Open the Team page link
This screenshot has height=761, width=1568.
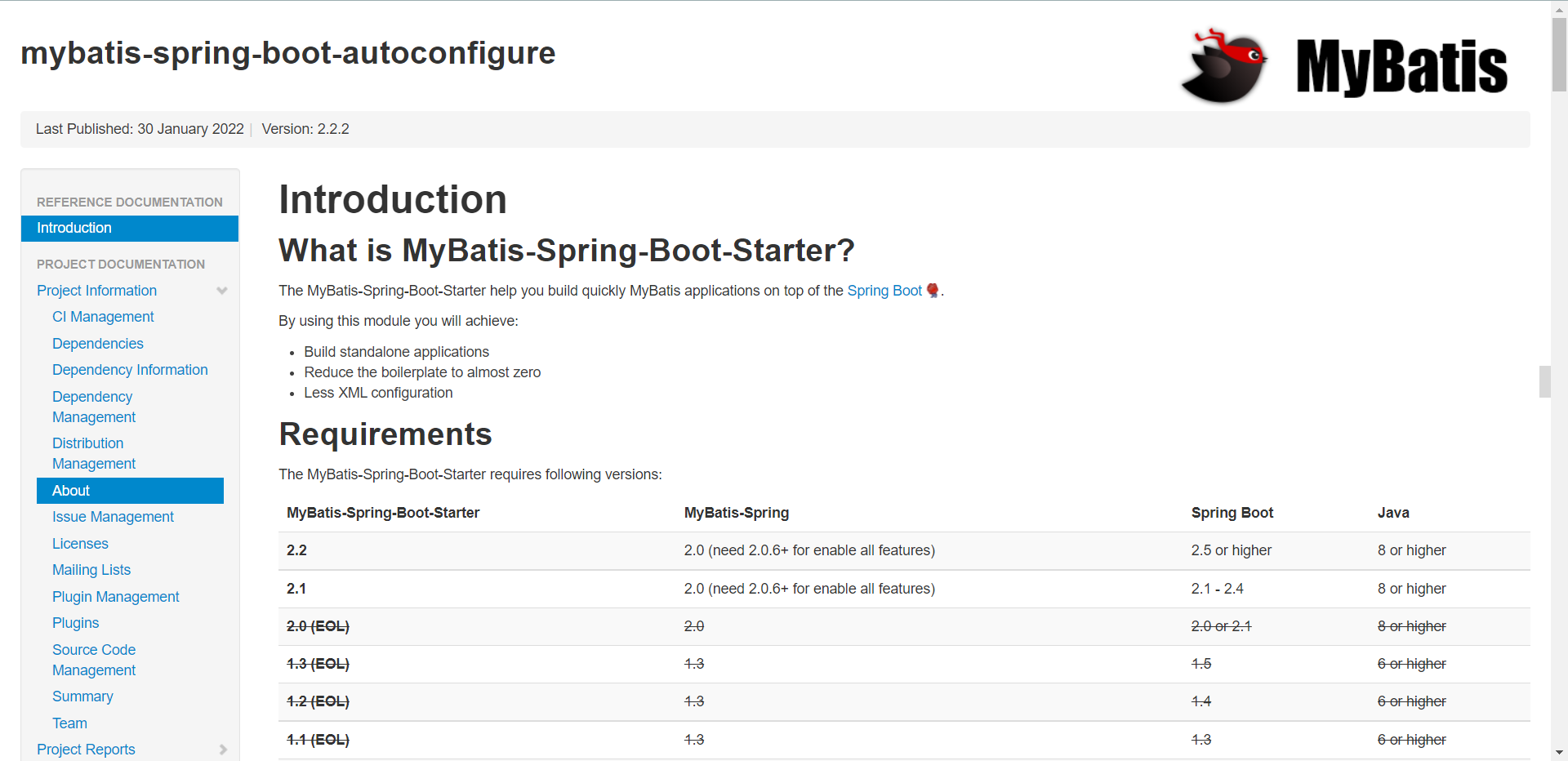pyautogui.click(x=69, y=723)
